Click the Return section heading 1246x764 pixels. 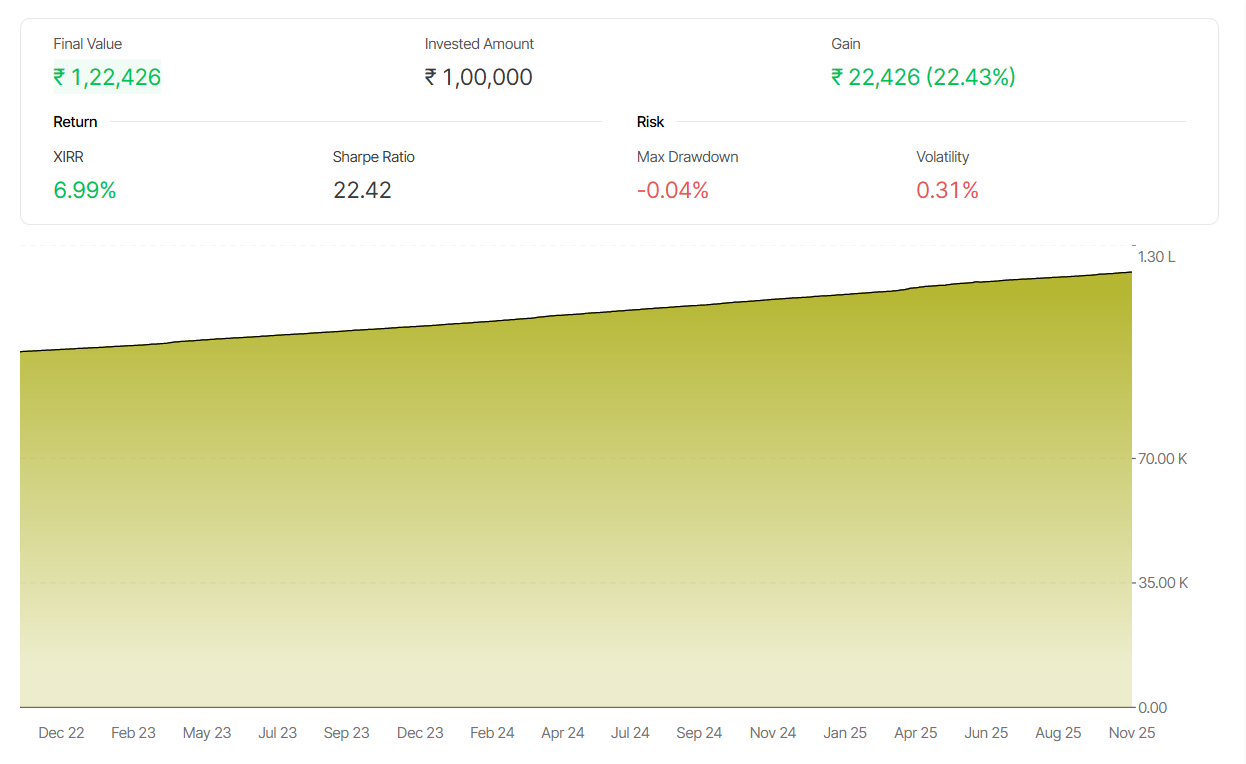[75, 122]
